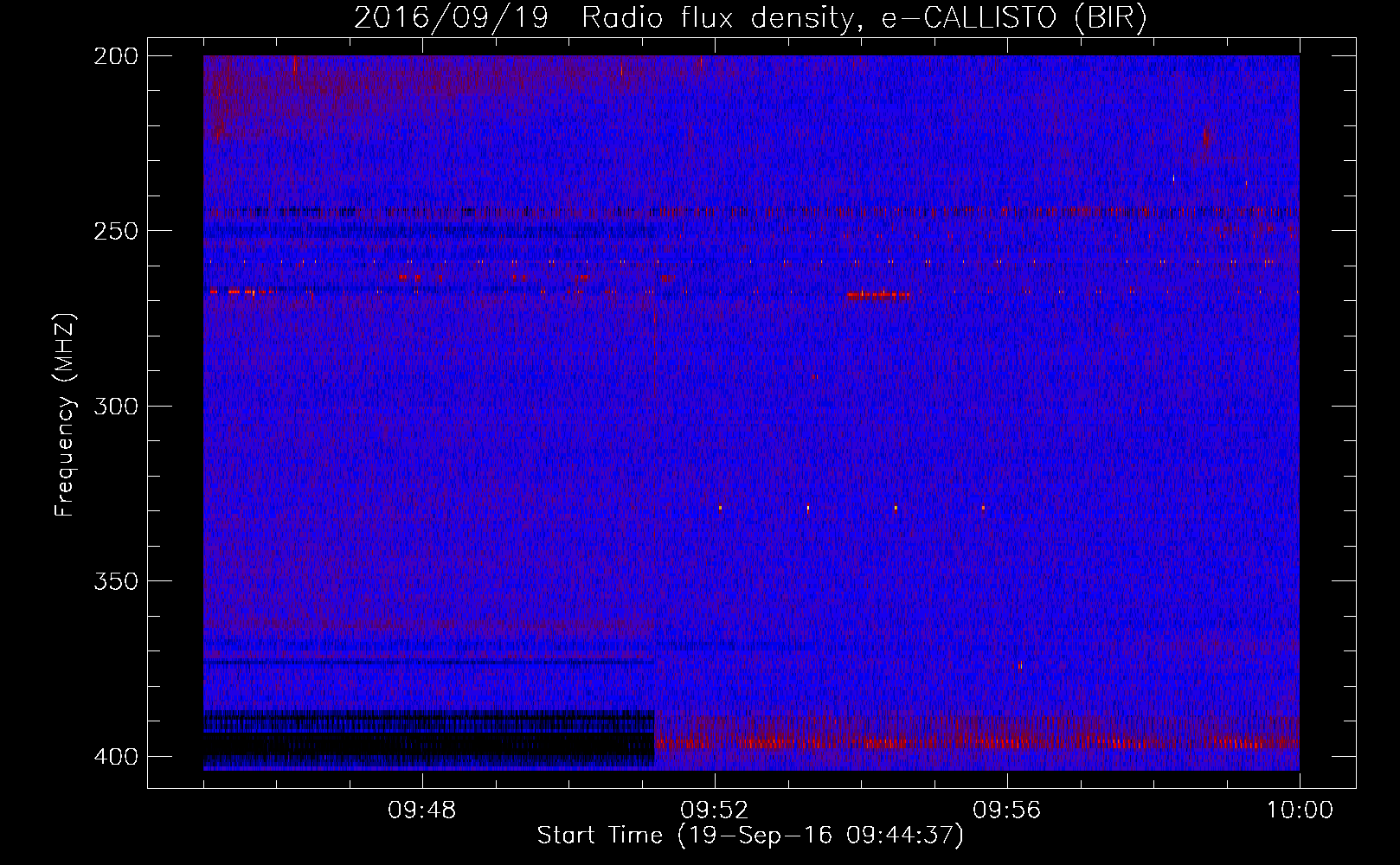Click the 10:00 time tick label

[1300, 811]
